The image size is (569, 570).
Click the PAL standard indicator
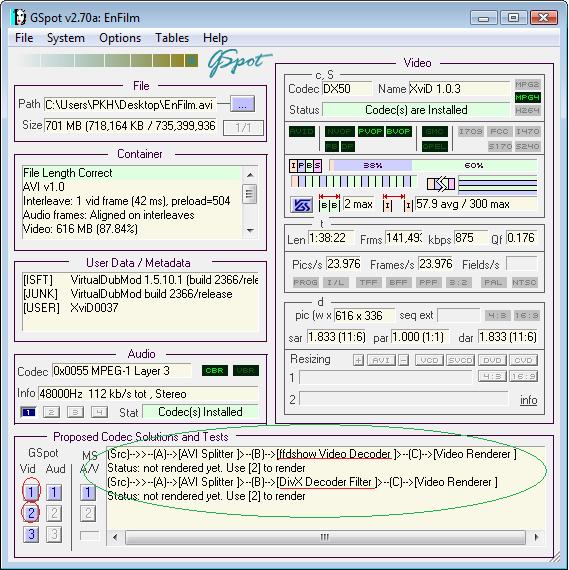point(493,282)
